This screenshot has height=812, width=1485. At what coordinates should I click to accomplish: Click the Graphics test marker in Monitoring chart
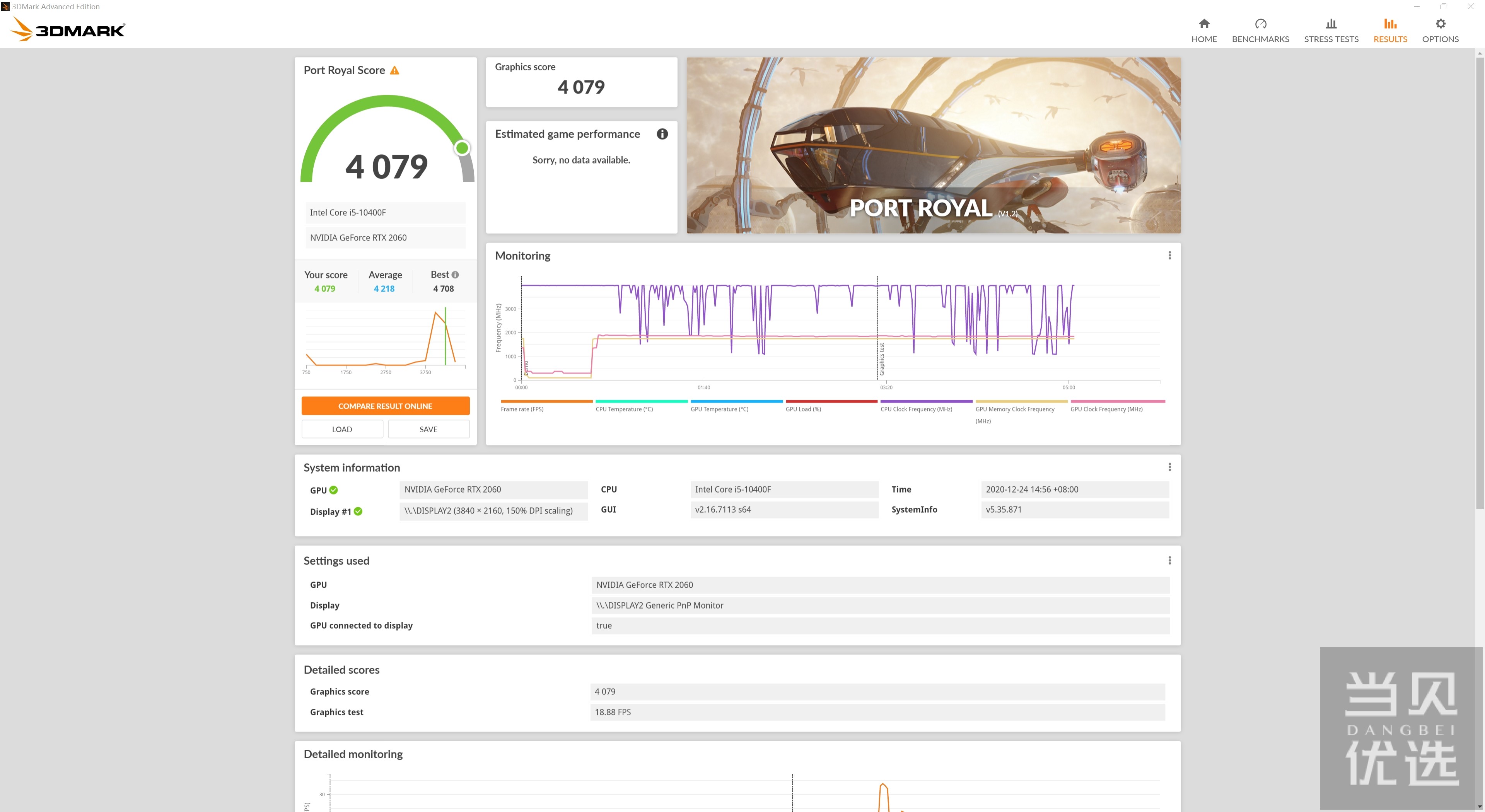coord(881,360)
